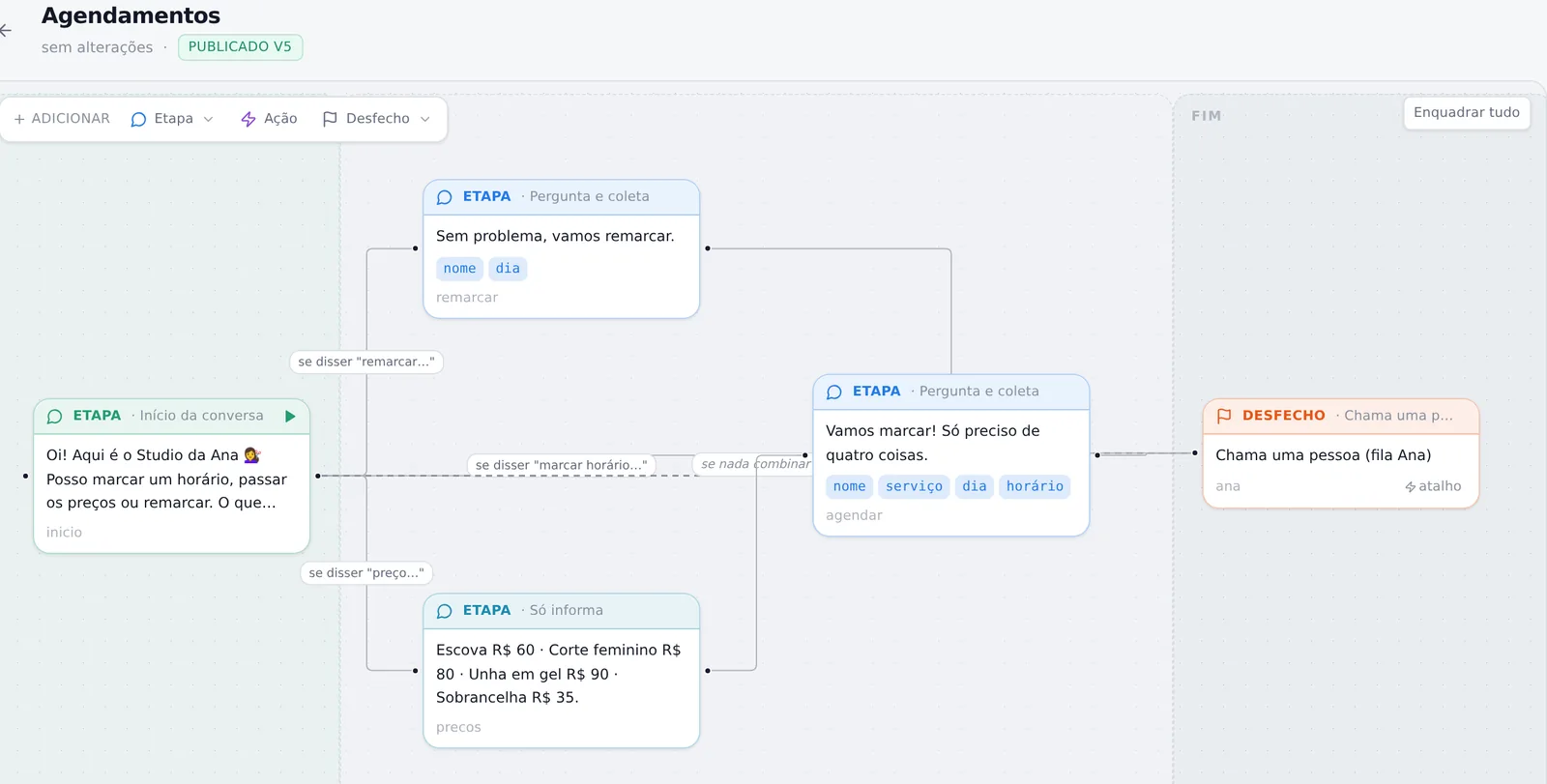Image resolution: width=1547 pixels, height=784 pixels.
Task: Click the "ana" identifier on the DESFECHO card
Action: [x=1228, y=486]
